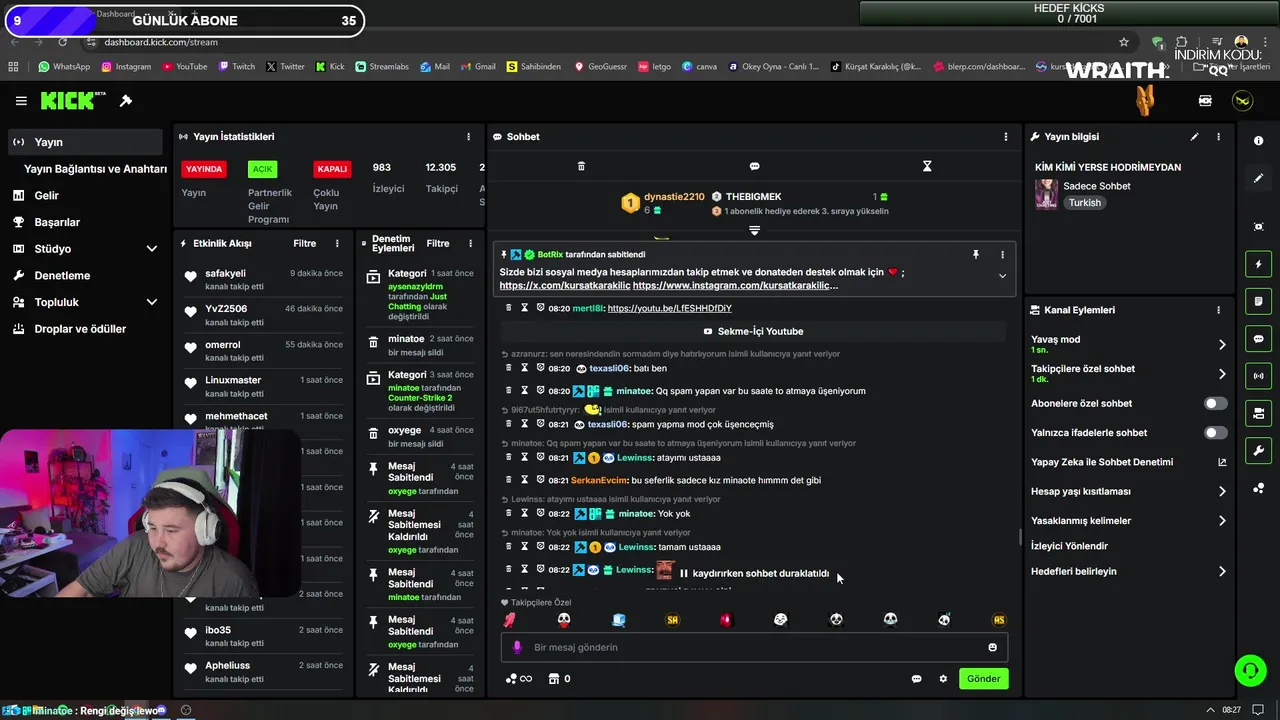Open chat settings gear next to Gönder
The width and height of the screenshot is (1280, 720).
(x=942, y=679)
